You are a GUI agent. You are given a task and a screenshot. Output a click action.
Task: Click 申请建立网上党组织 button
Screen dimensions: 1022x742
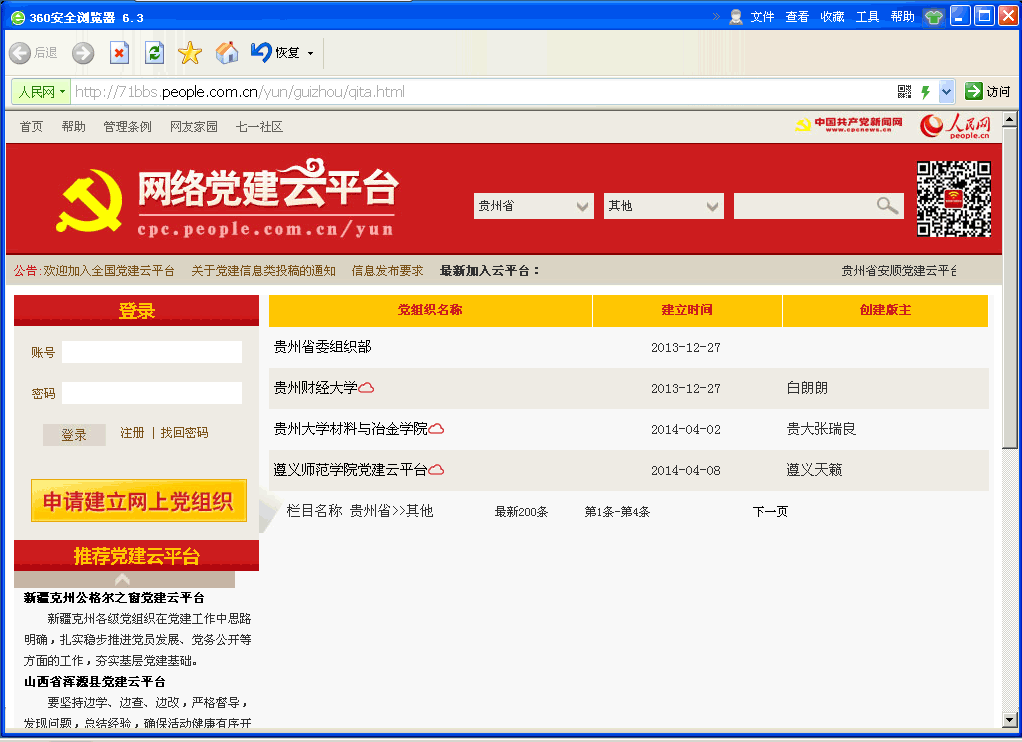pos(138,501)
